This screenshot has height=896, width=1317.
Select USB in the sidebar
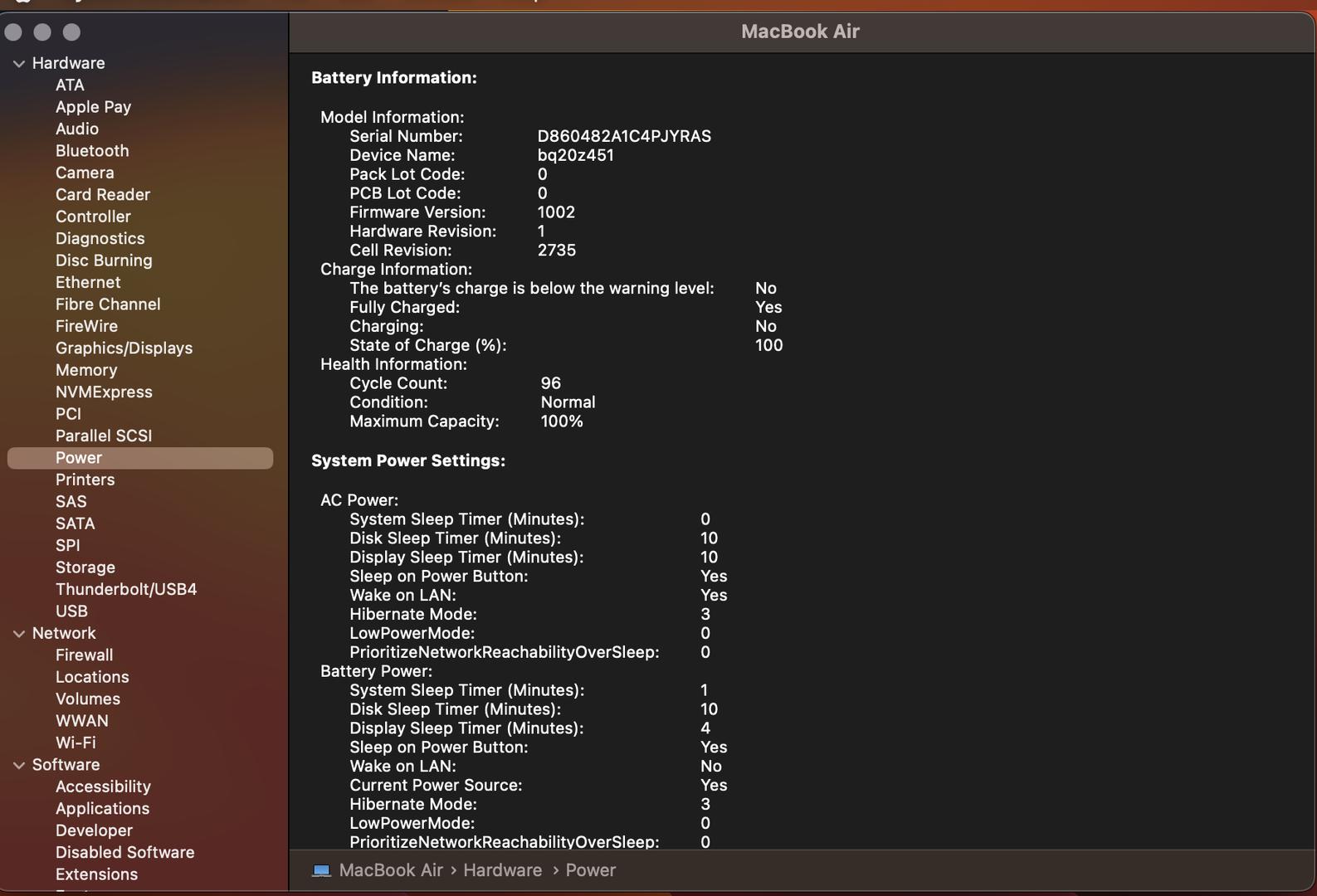(71, 611)
